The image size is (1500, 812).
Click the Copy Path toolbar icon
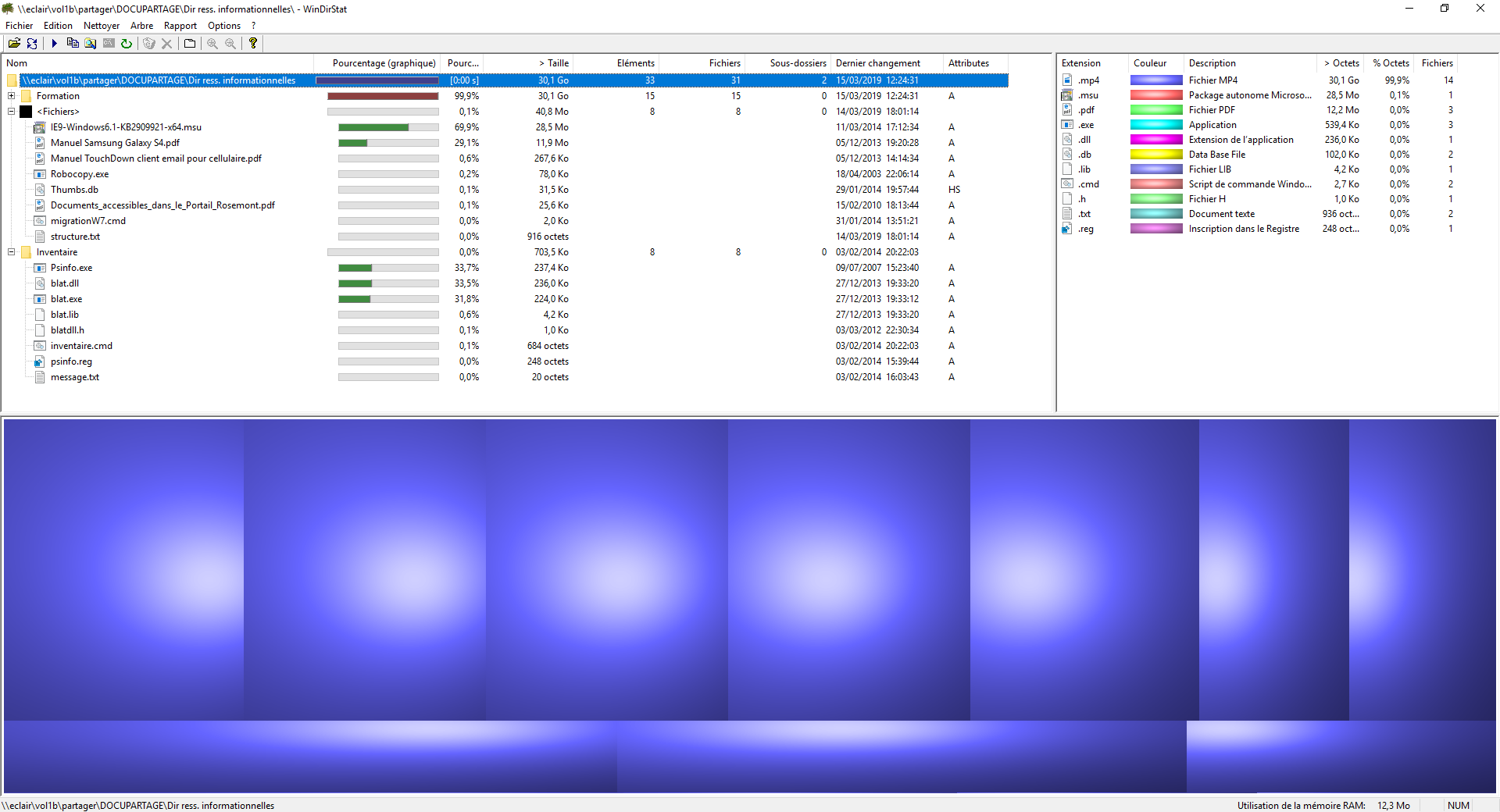(73, 44)
